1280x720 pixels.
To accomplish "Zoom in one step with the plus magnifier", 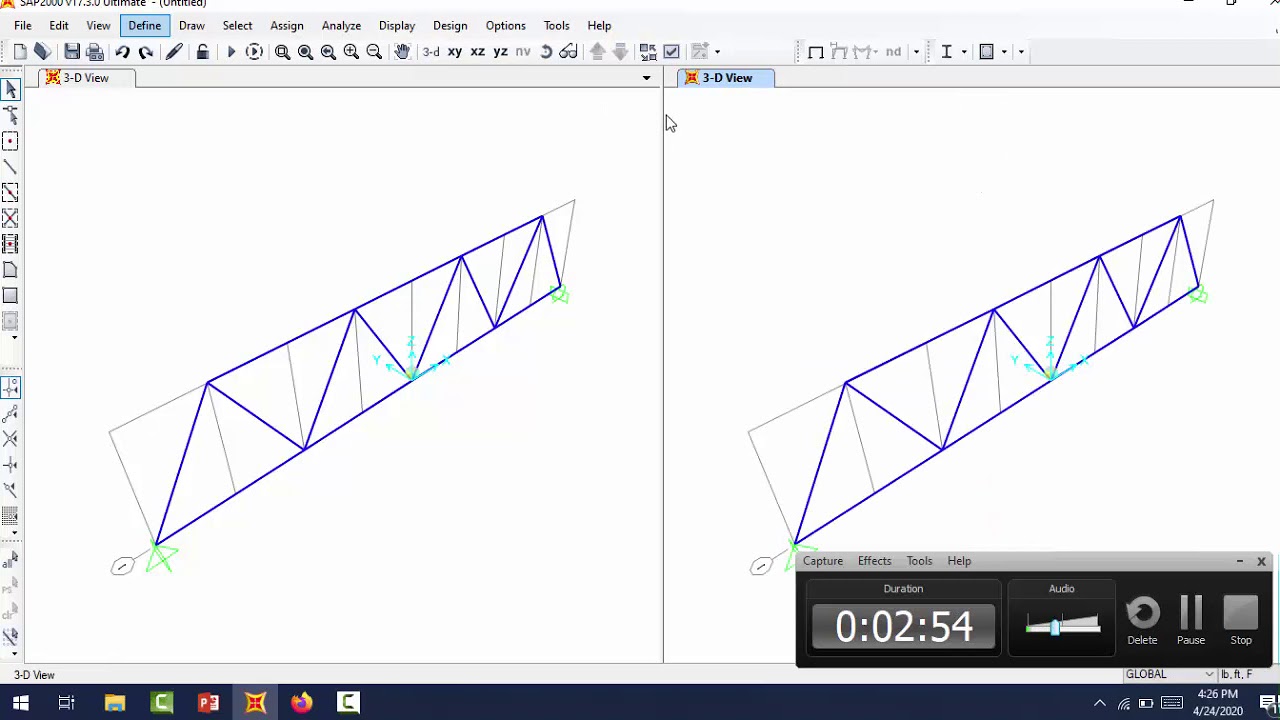I will pos(351,52).
